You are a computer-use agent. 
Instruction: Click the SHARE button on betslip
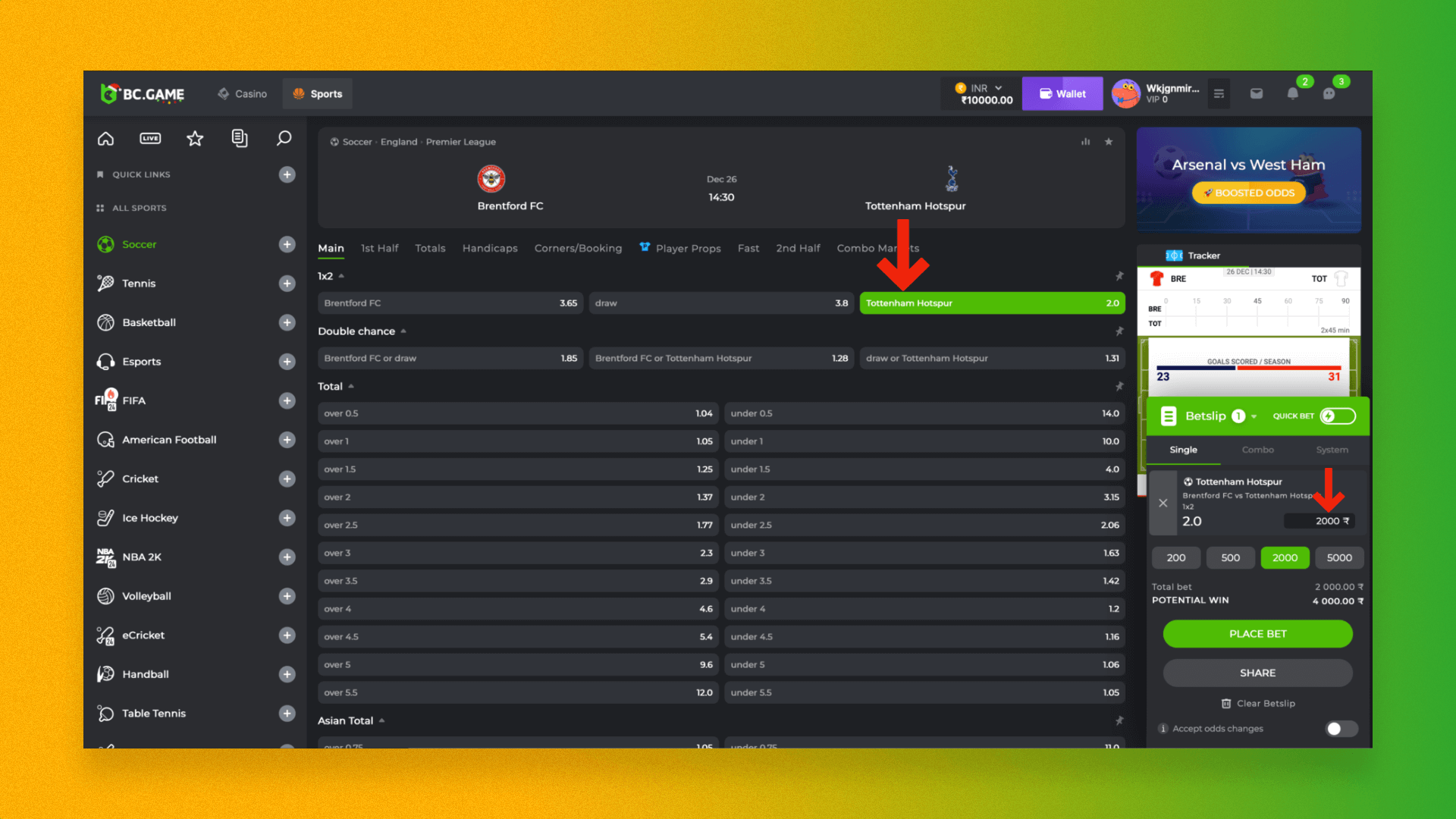pyautogui.click(x=1258, y=672)
